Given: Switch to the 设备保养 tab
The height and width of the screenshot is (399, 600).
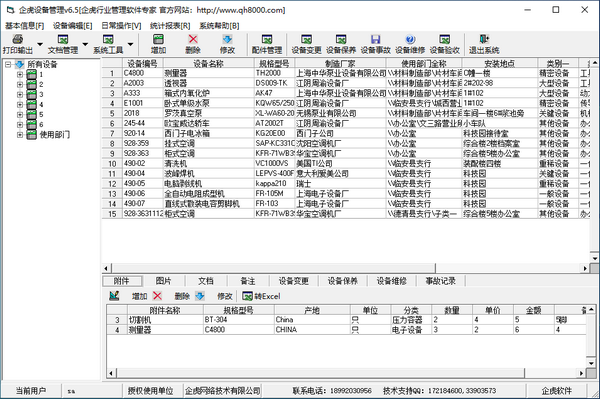Looking at the screenshot, I should pyautogui.click(x=342, y=281).
